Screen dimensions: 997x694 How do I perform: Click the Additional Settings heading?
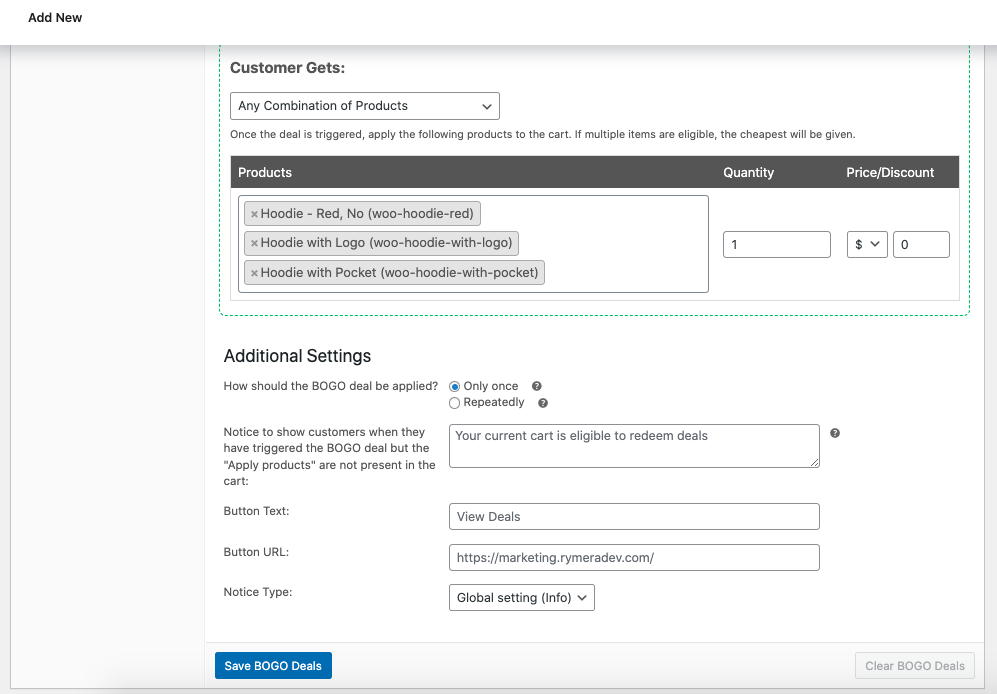coord(298,356)
